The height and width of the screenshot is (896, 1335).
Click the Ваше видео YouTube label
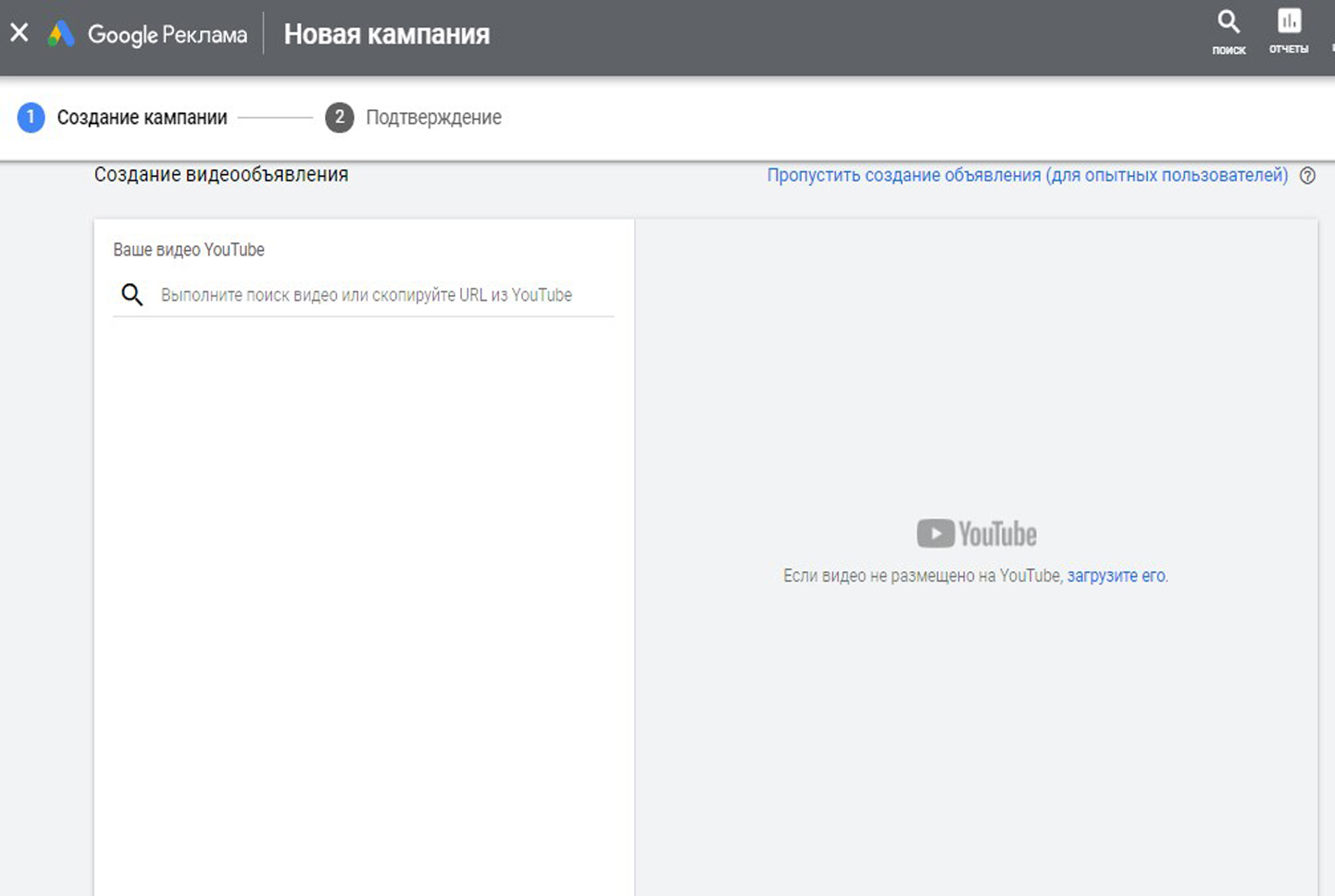pos(189,250)
